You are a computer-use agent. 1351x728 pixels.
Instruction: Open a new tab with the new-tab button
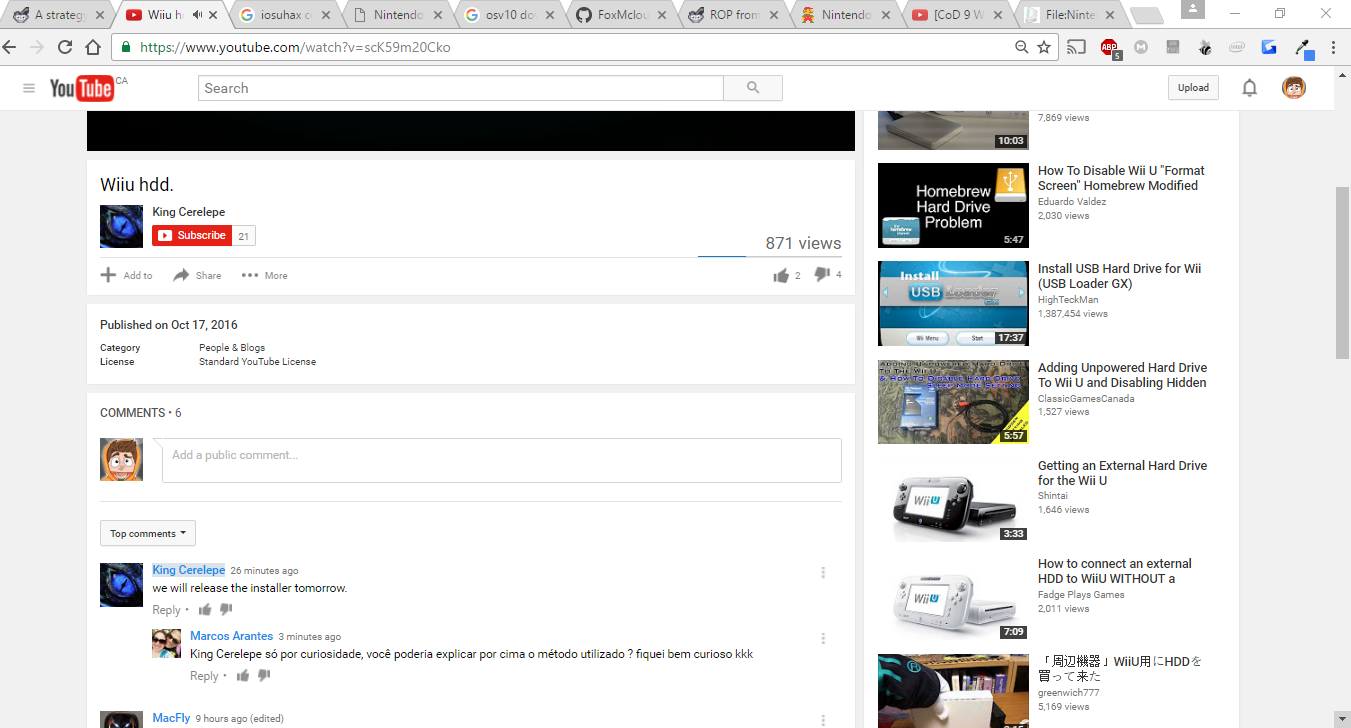pyautogui.click(x=1146, y=16)
